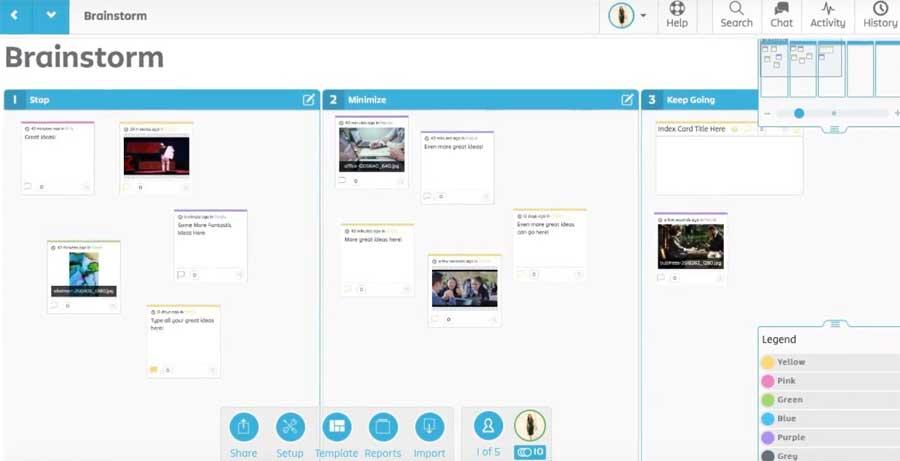Open the Chat panel

(781, 16)
